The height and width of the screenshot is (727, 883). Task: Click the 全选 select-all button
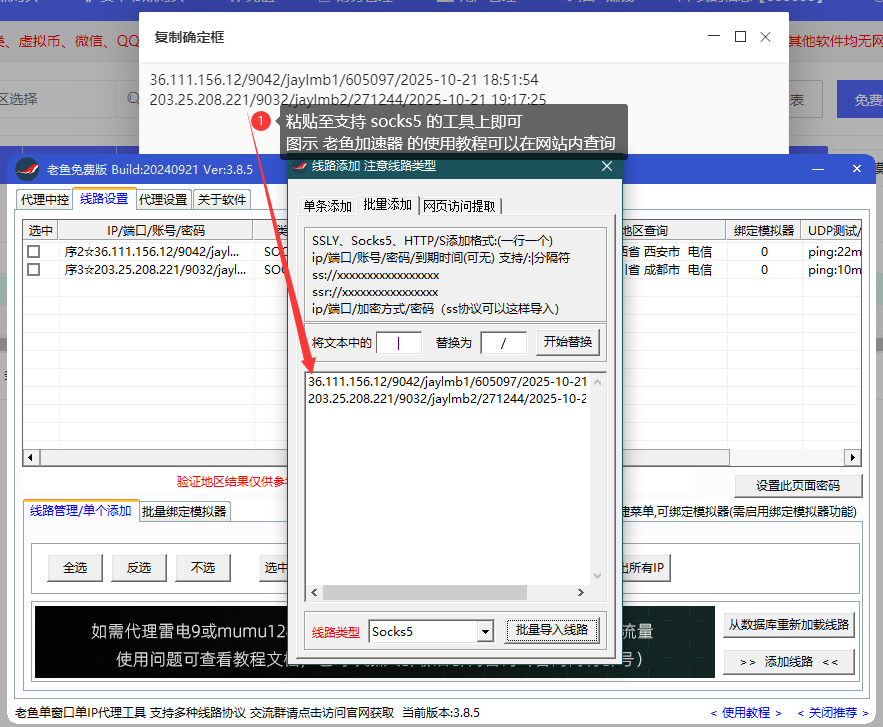pyautogui.click(x=74, y=566)
